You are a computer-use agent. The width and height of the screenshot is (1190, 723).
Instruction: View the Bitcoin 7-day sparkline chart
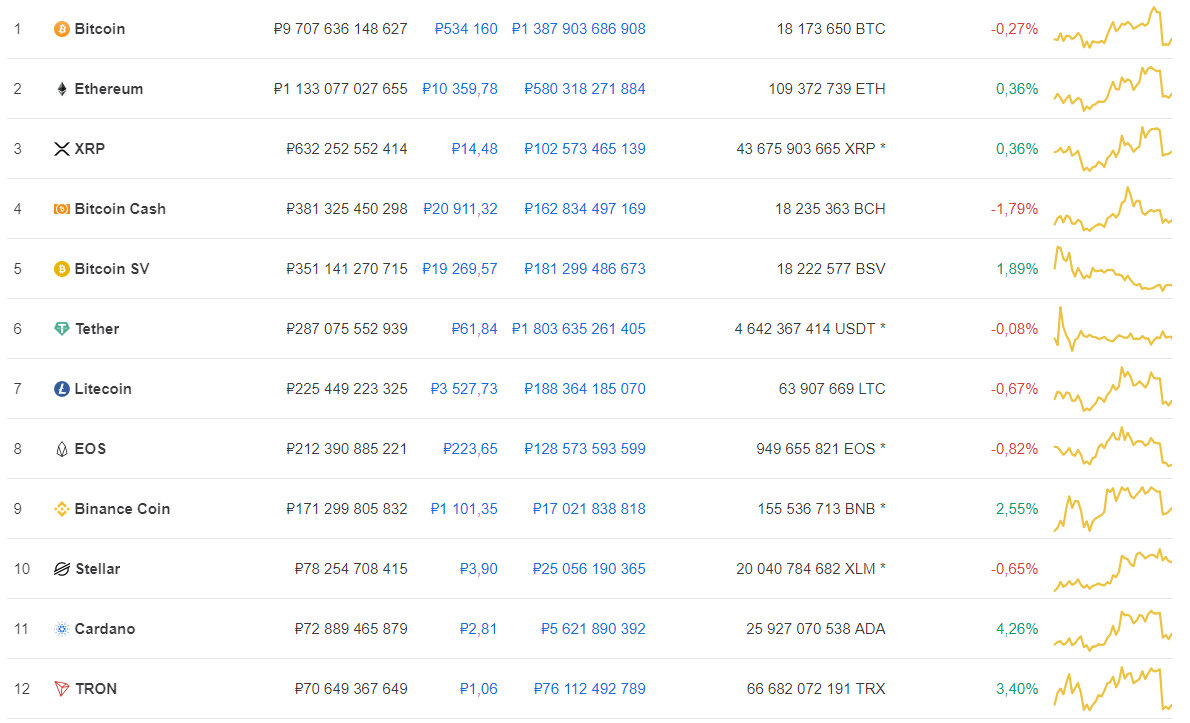(x=1113, y=27)
